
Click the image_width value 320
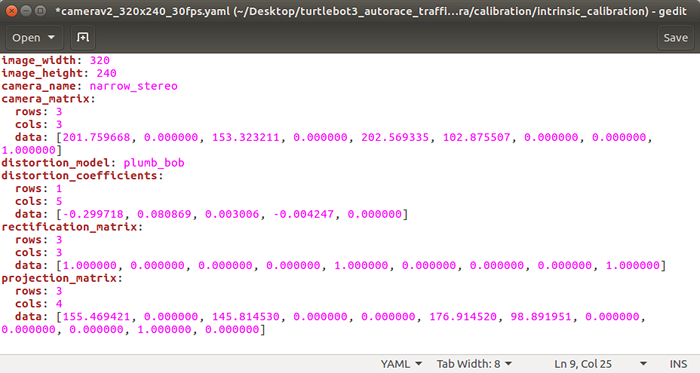pyautogui.click(x=100, y=60)
